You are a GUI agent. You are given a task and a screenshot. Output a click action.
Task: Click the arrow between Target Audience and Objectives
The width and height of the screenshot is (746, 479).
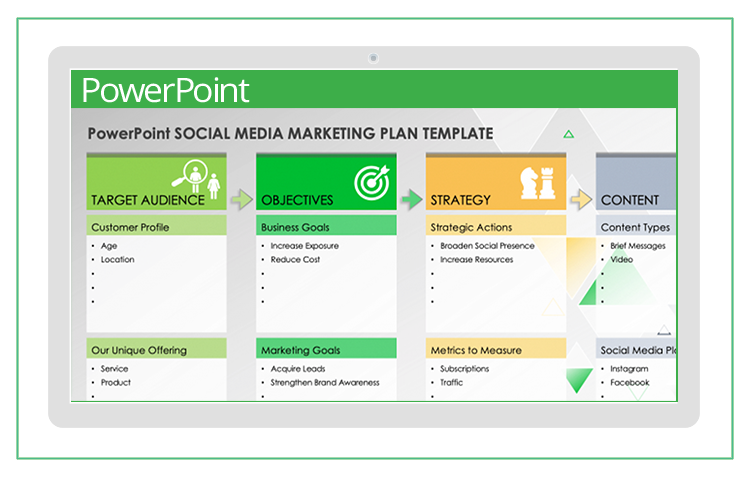242,199
